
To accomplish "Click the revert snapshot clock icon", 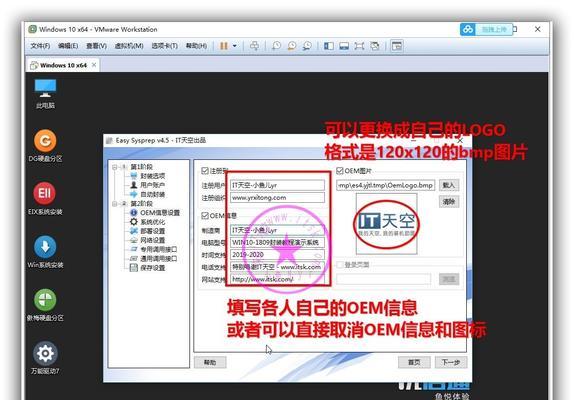I will pos(292,46).
